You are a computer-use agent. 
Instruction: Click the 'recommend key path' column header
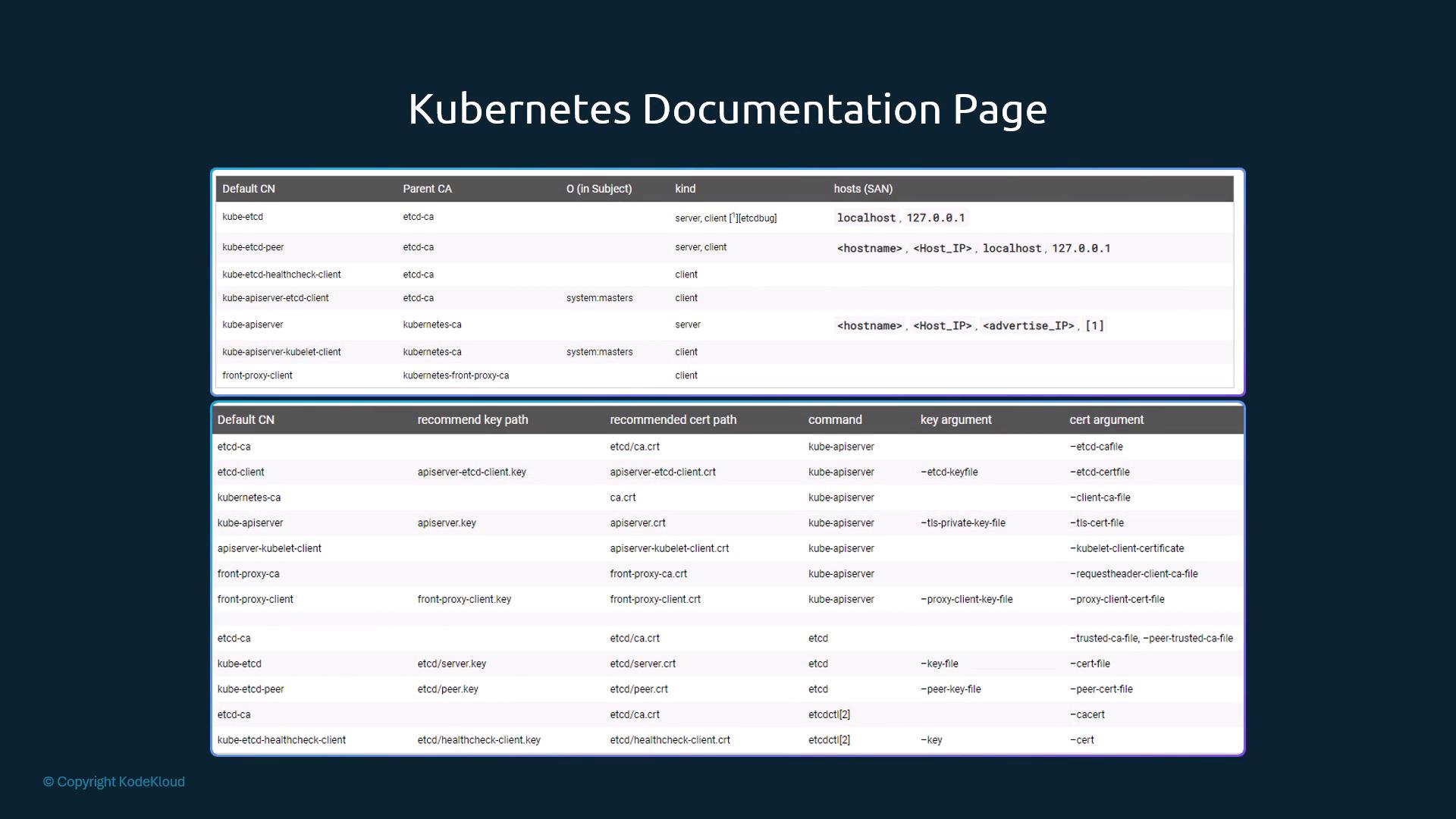[x=472, y=419]
